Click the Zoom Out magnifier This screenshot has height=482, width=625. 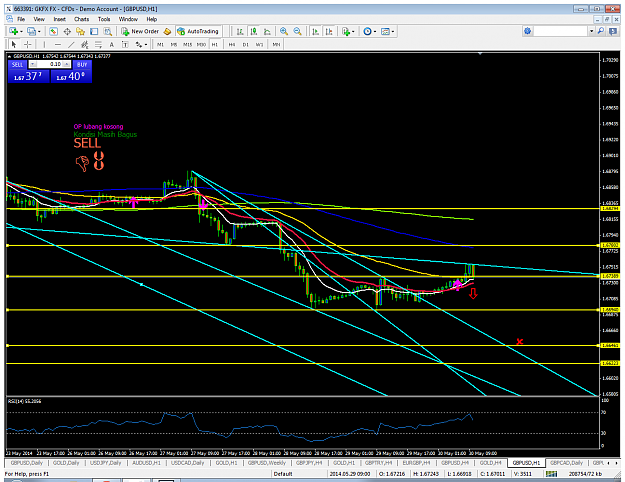(297, 31)
